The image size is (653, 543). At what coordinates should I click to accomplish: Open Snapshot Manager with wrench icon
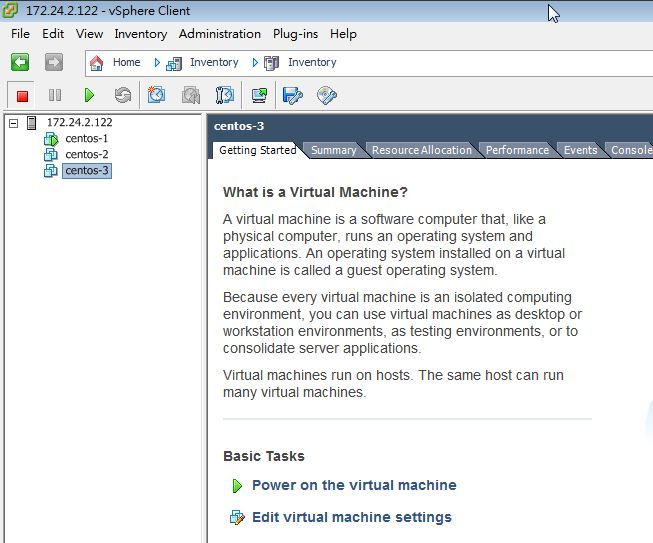click(x=225, y=95)
